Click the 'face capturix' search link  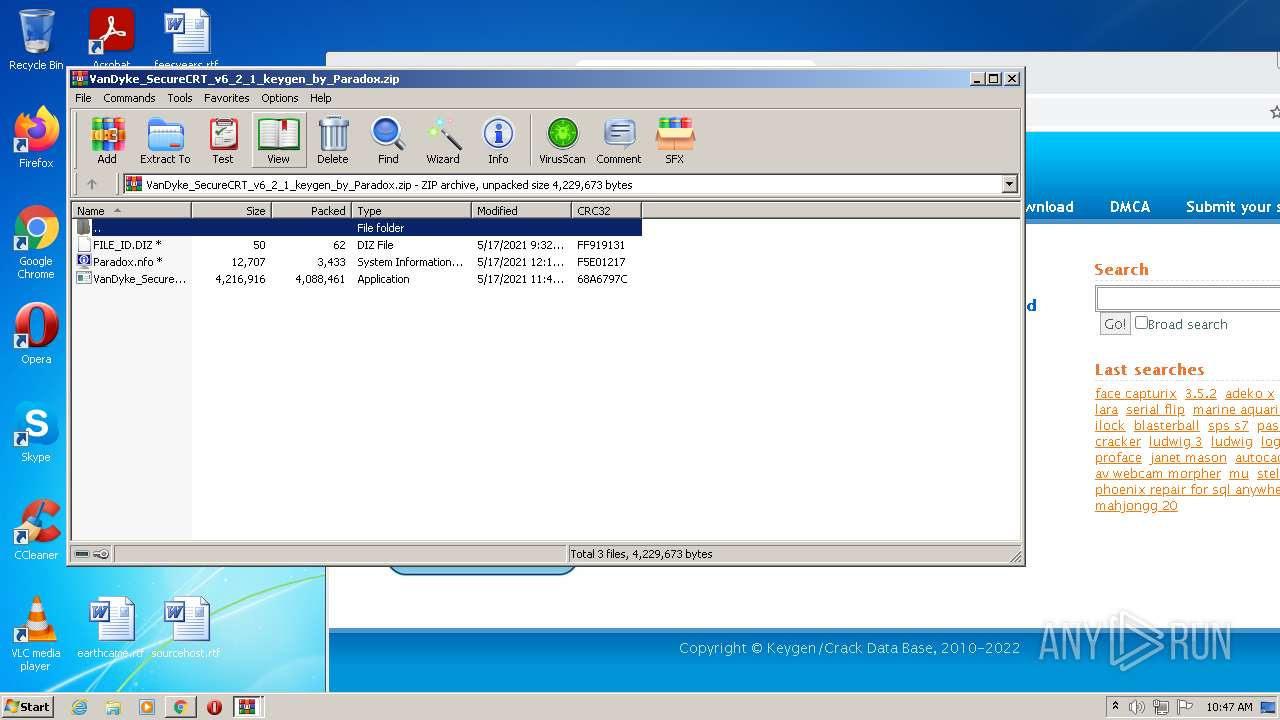coord(1136,393)
